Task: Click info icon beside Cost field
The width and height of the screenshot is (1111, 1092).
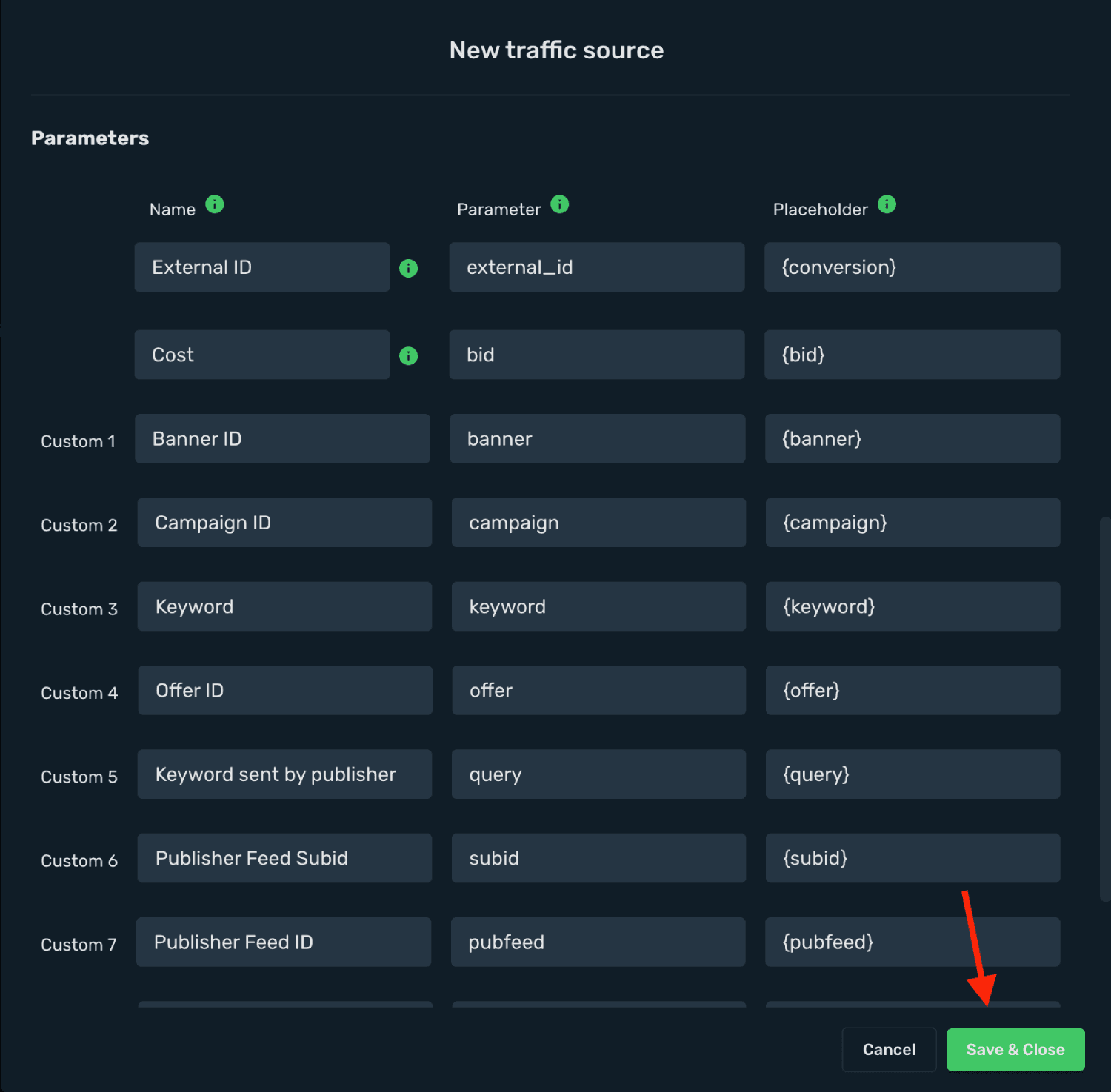Action: (408, 356)
